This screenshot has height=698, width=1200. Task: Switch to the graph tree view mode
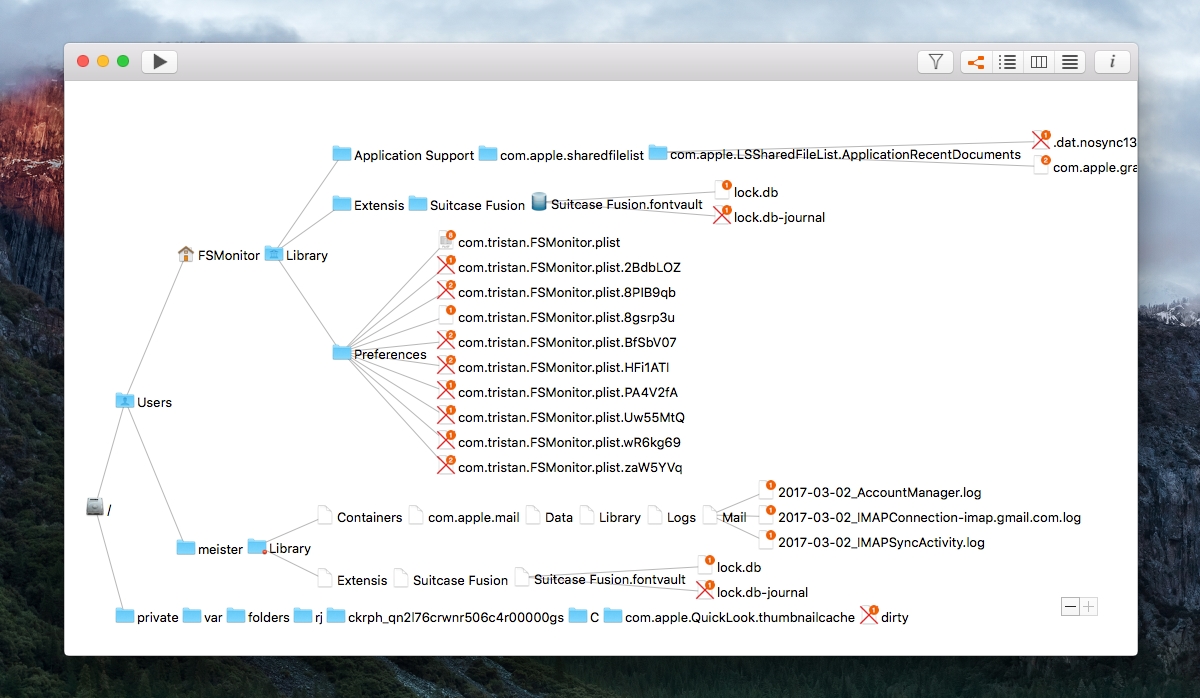976,62
